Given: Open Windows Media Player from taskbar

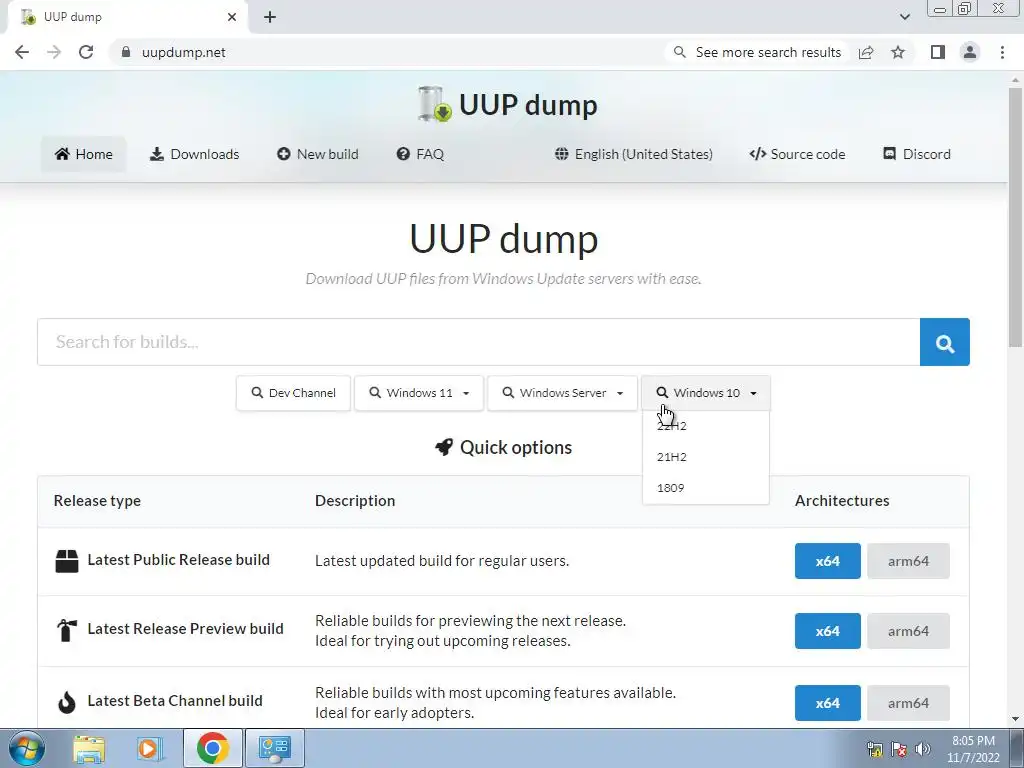Looking at the screenshot, I should point(150,748).
